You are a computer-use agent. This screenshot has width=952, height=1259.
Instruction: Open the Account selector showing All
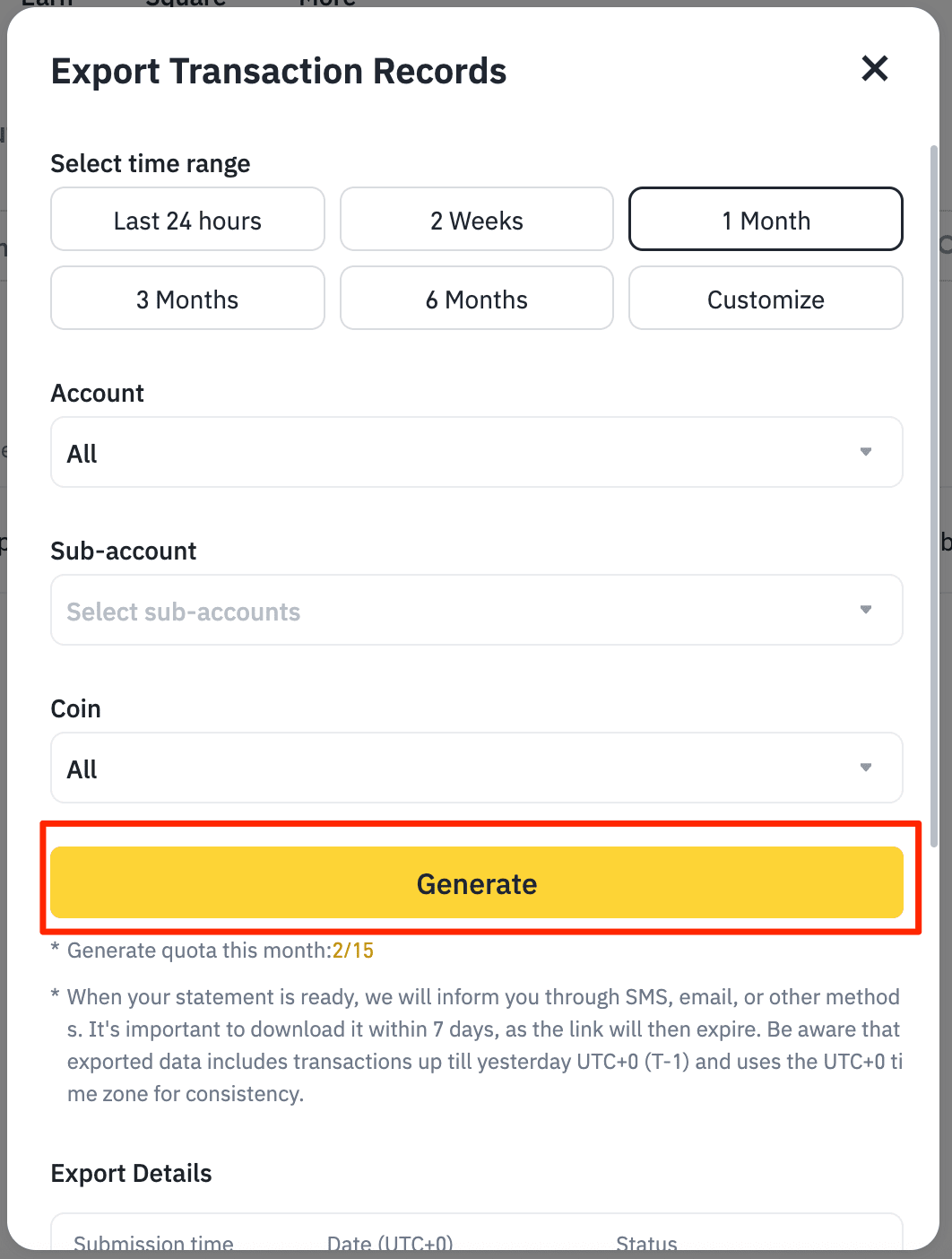[477, 452]
